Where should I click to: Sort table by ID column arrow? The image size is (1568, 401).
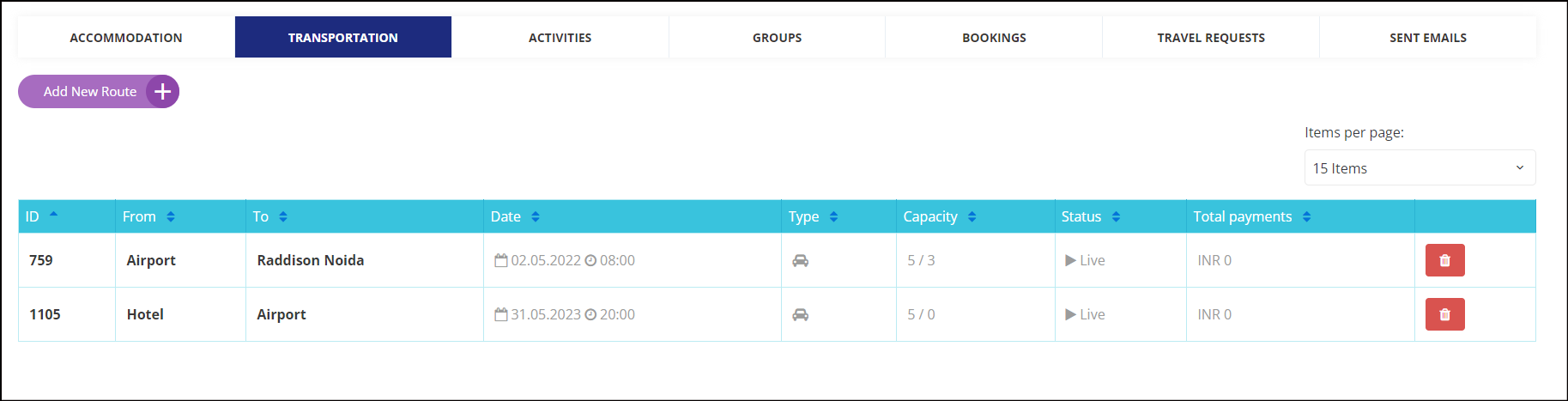point(53,214)
